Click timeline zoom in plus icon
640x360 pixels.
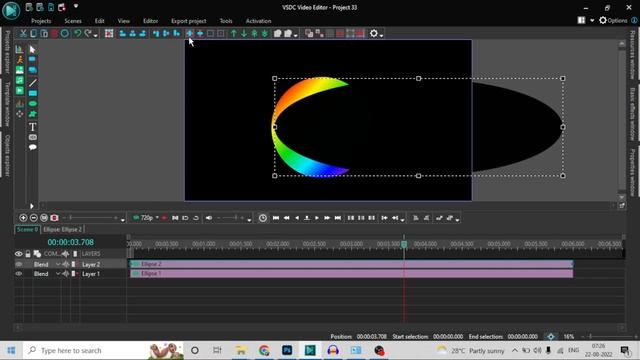[x=23, y=218]
